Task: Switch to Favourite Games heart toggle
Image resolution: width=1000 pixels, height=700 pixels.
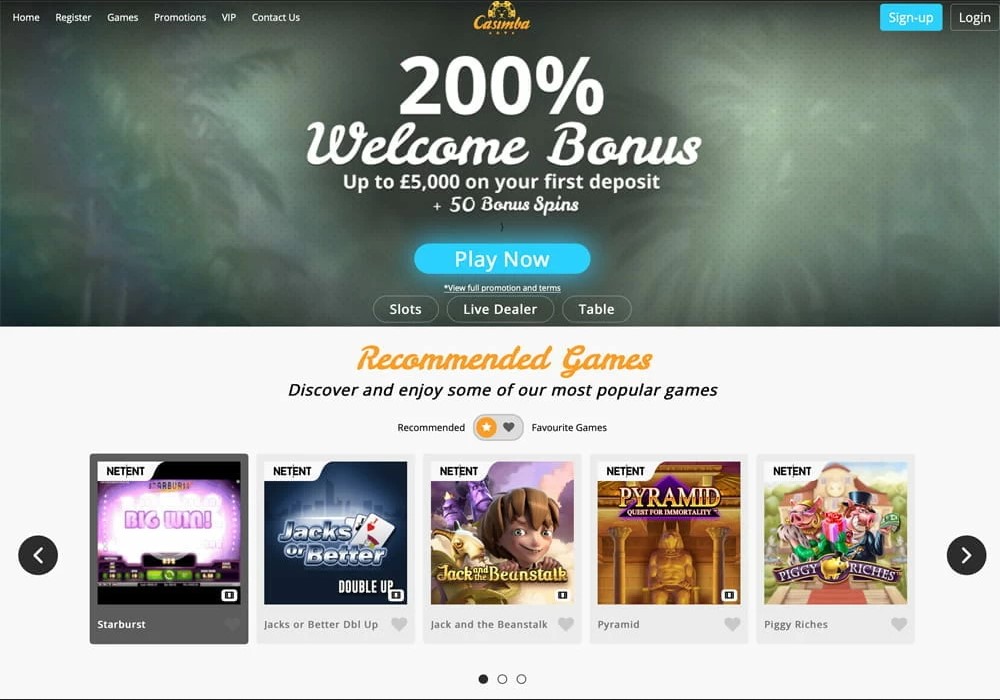Action: 509,427
